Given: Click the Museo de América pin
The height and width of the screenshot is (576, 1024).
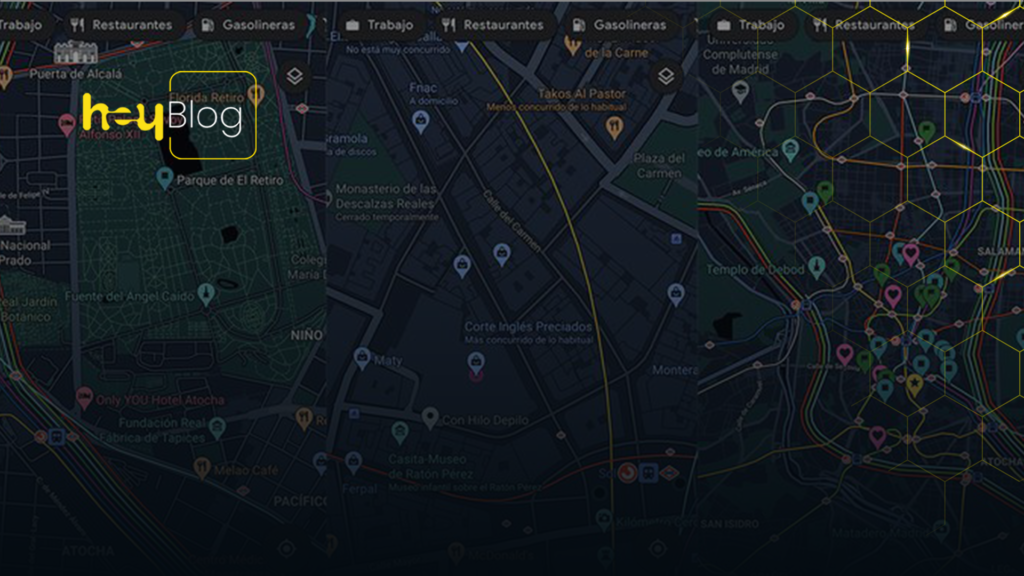Looking at the screenshot, I should pyautogui.click(x=790, y=150).
